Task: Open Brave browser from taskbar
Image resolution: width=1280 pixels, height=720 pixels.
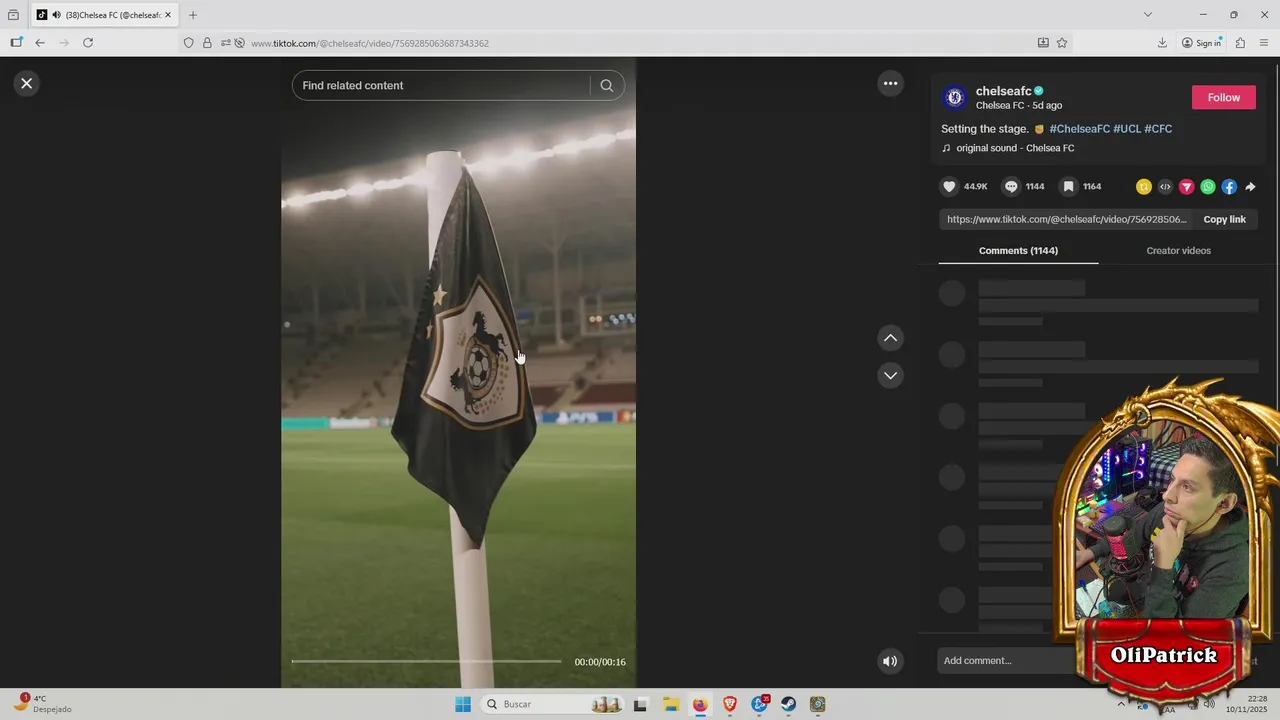Action: coord(729,704)
